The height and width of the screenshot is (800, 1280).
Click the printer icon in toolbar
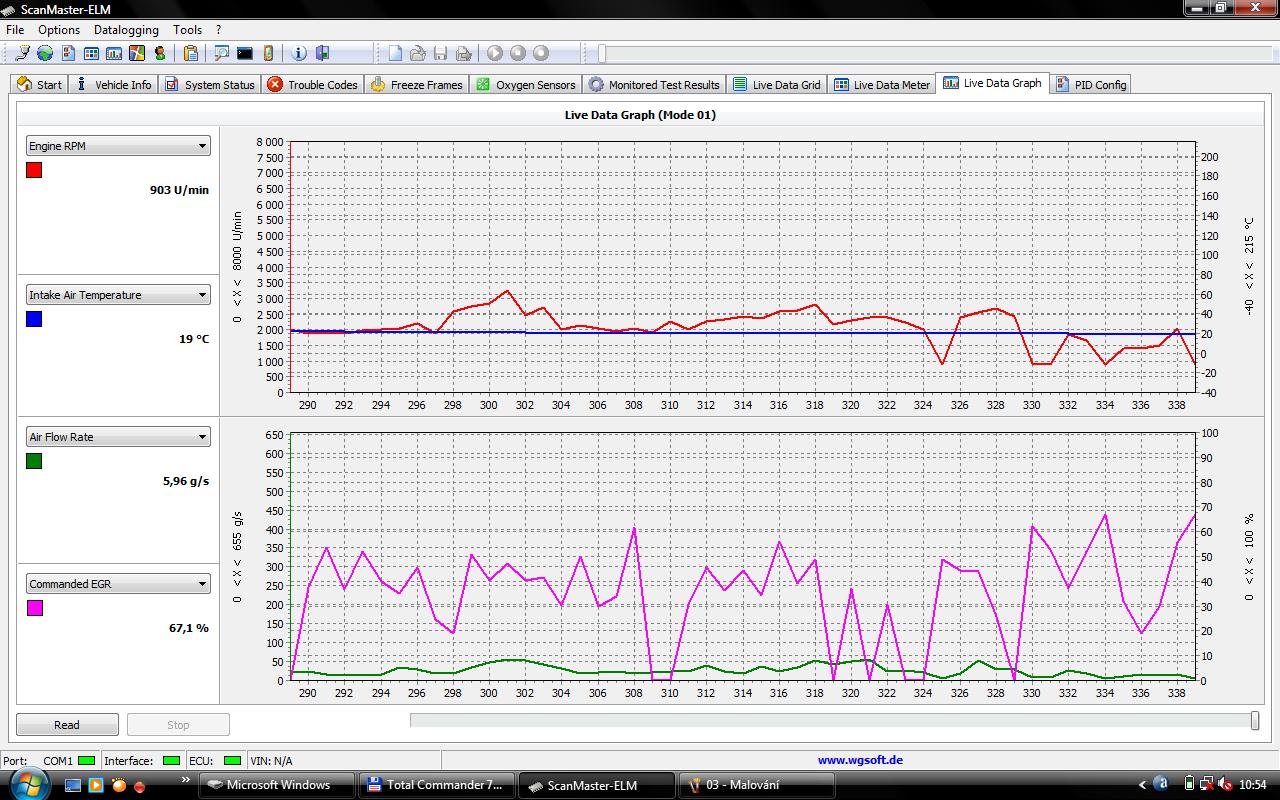point(464,53)
